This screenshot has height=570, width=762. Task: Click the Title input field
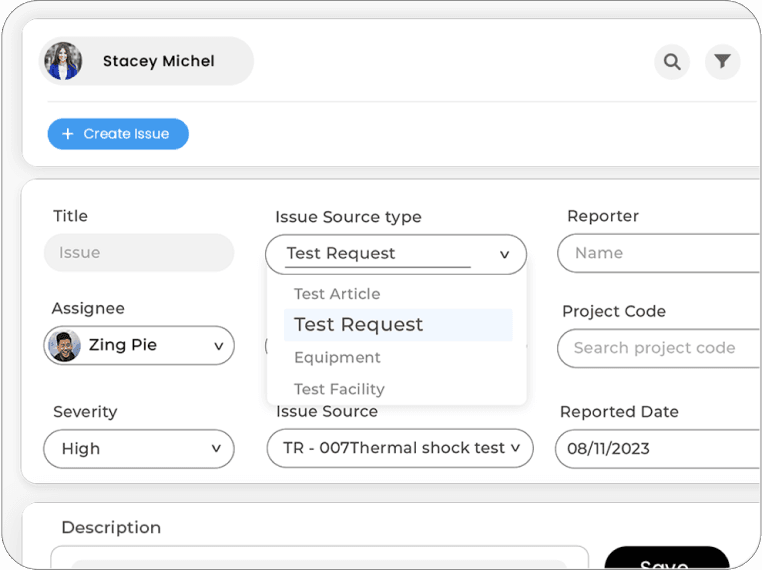(138, 253)
